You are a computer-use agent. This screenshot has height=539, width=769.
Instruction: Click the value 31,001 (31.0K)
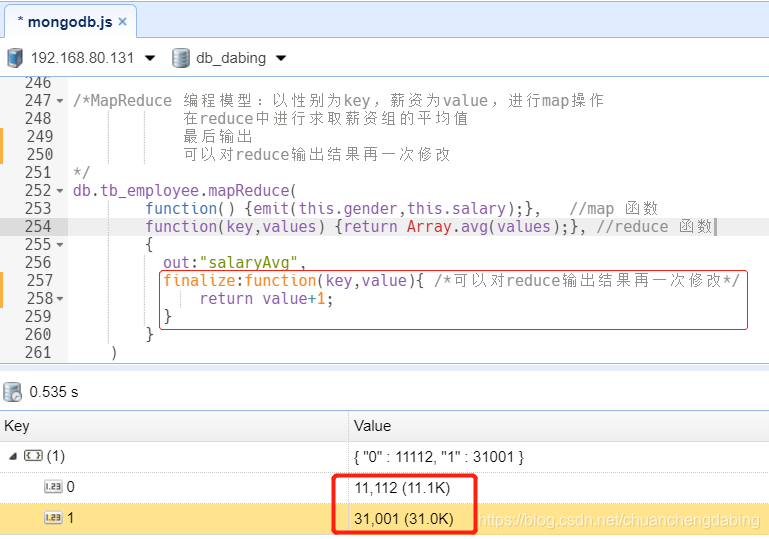[404, 519]
